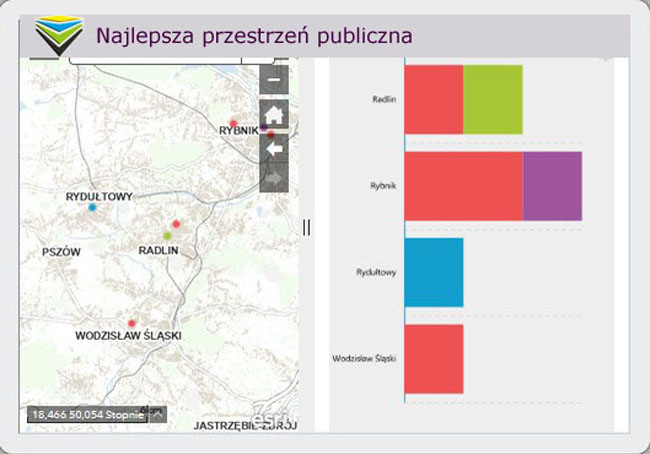Select the green bar segment for Radlin
This screenshot has width=650, height=454.
point(492,100)
